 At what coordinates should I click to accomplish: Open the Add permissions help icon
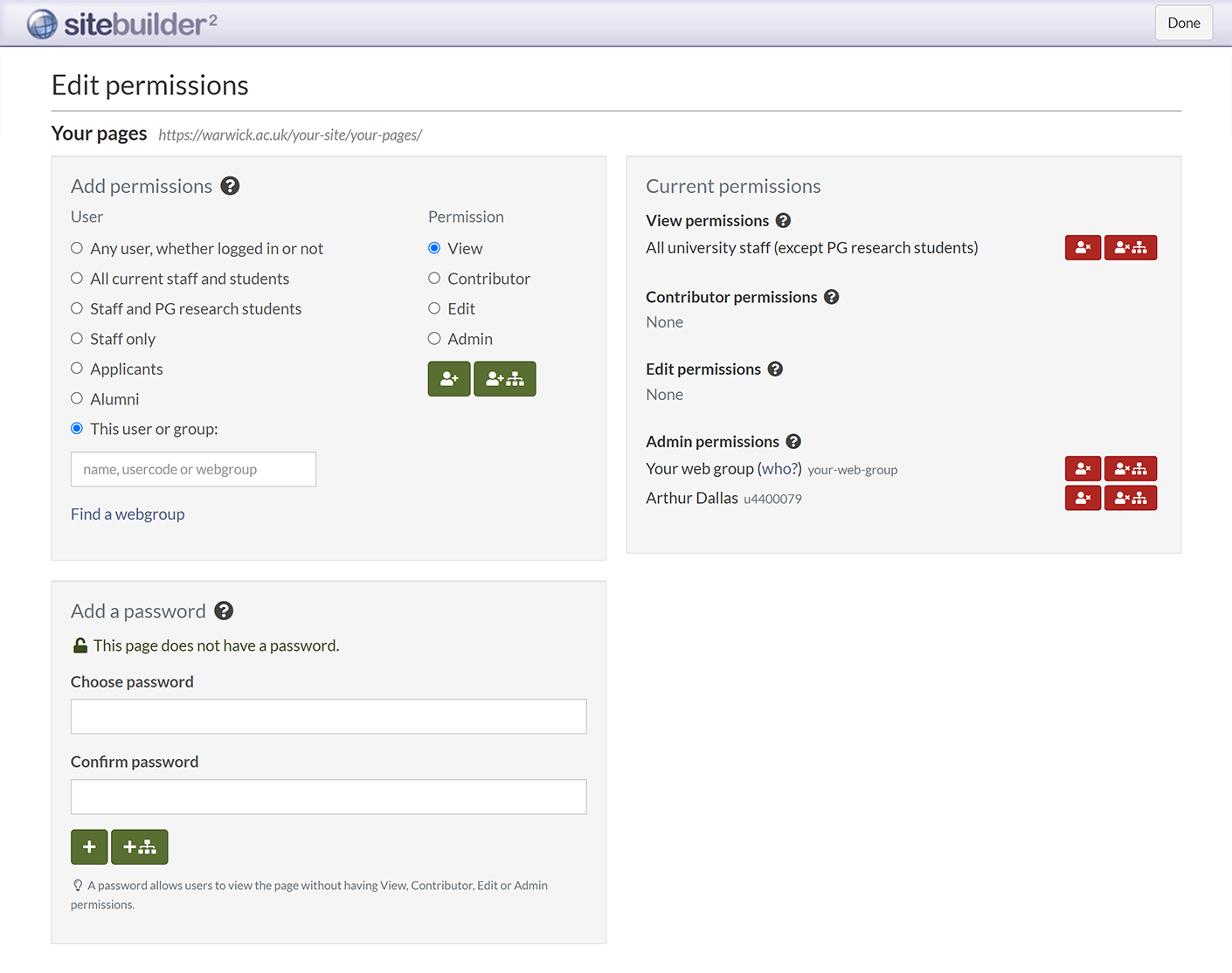pyautogui.click(x=230, y=185)
